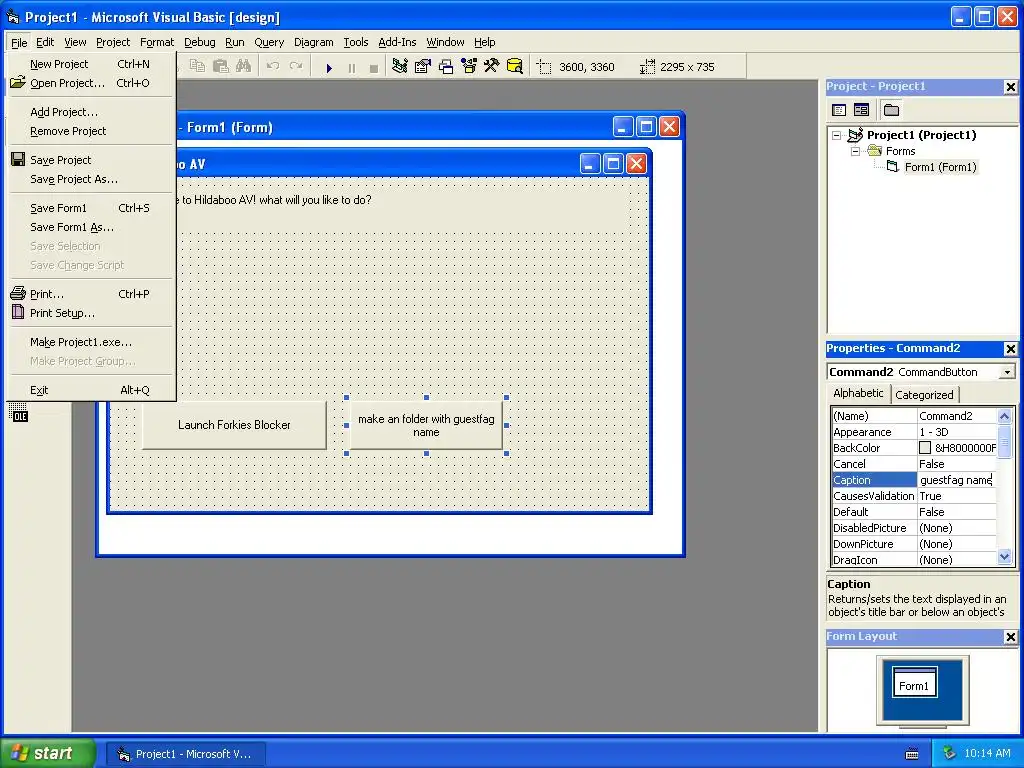Choose New Project from File menu
The image size is (1024, 768).
tap(90, 64)
